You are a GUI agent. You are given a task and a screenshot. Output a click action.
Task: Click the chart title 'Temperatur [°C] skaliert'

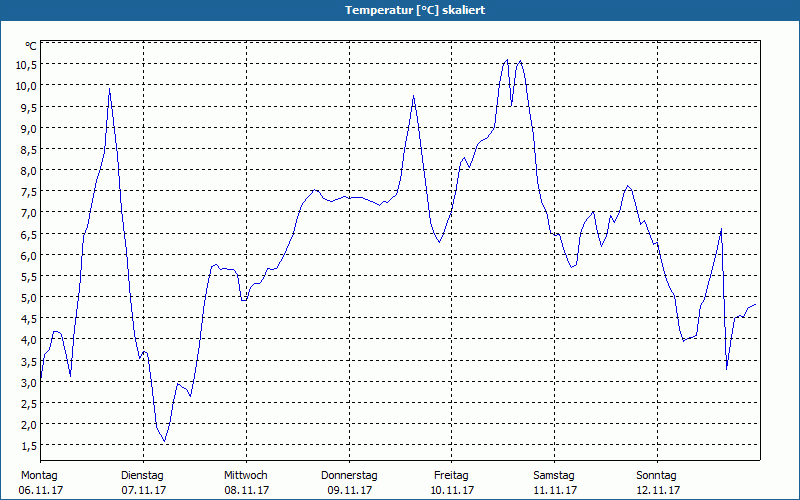point(415,10)
